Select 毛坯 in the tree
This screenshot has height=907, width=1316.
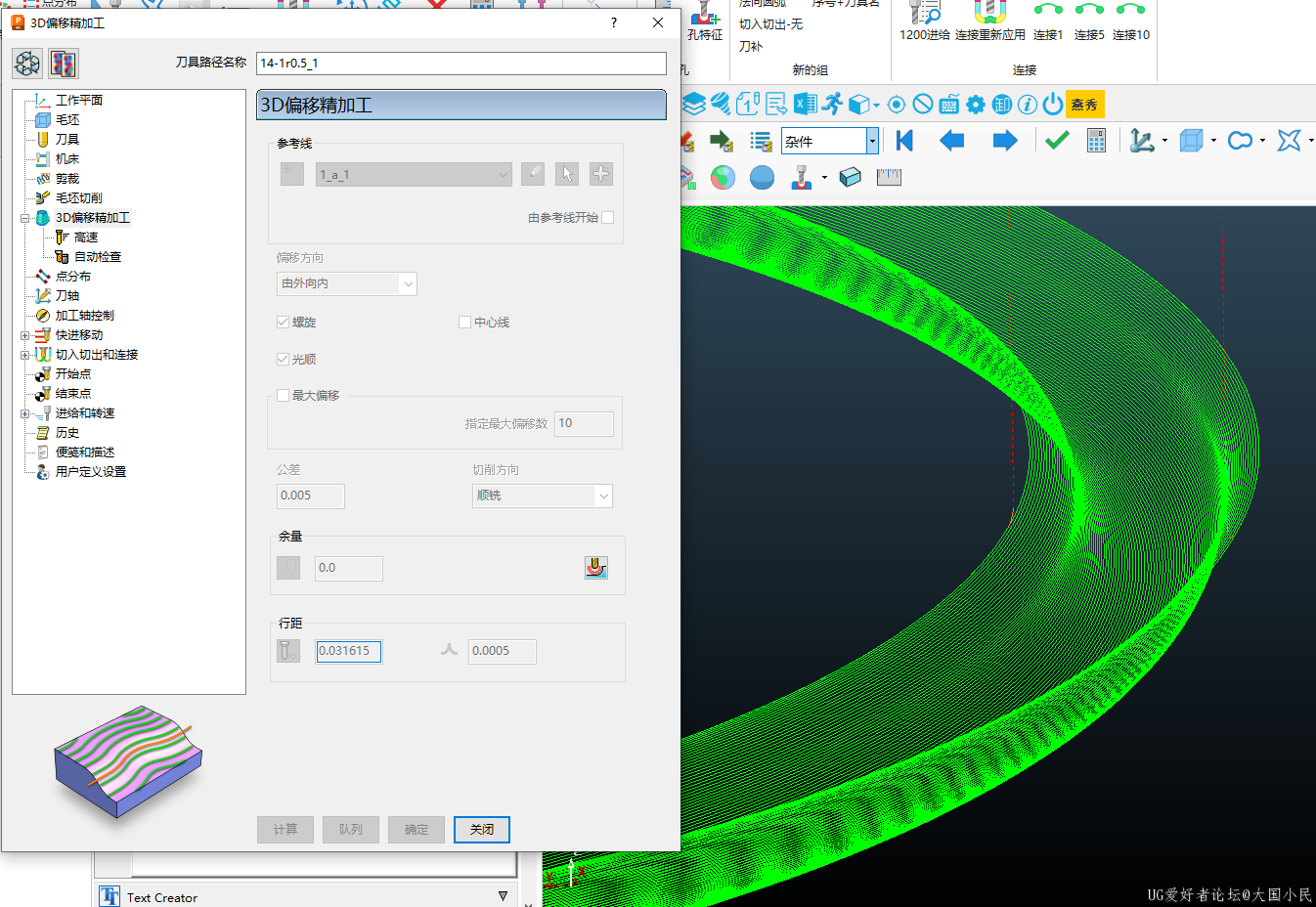pos(67,120)
